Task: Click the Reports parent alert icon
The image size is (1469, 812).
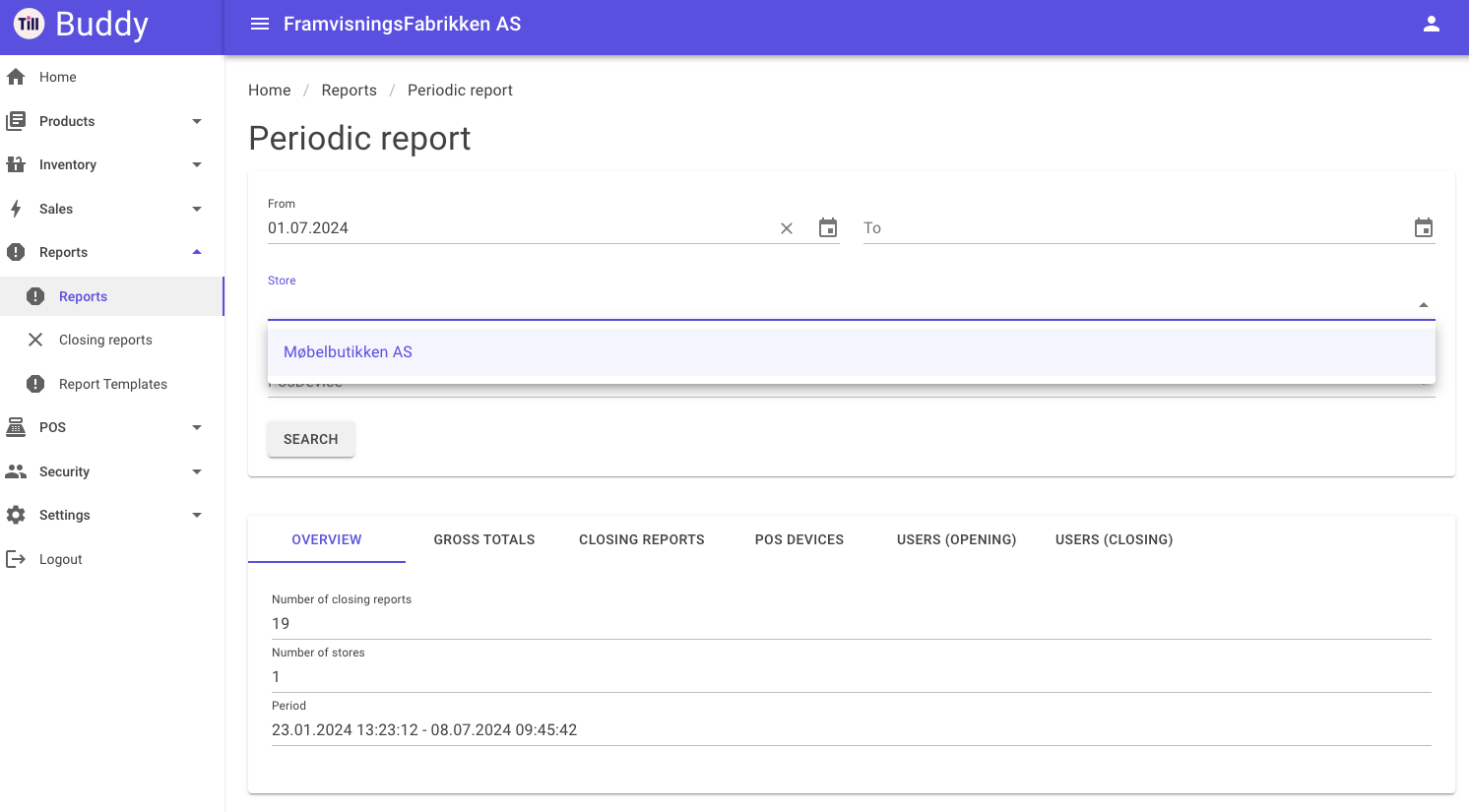Action: coord(16,252)
